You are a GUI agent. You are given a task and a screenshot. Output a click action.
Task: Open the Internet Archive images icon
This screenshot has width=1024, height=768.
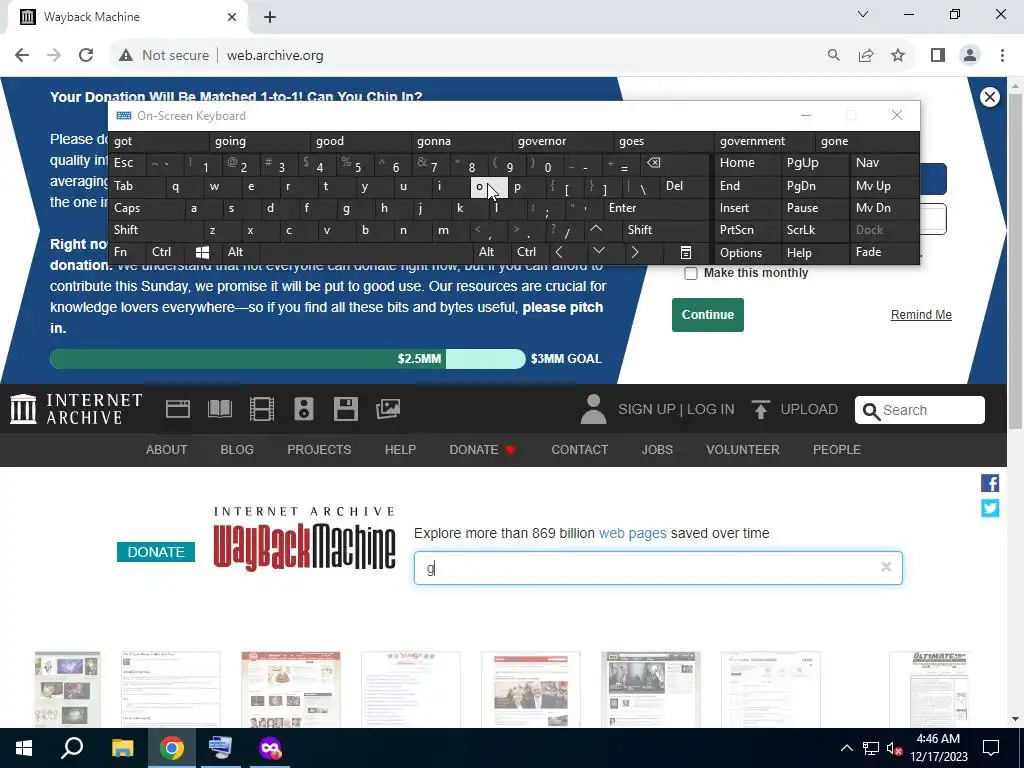point(388,409)
